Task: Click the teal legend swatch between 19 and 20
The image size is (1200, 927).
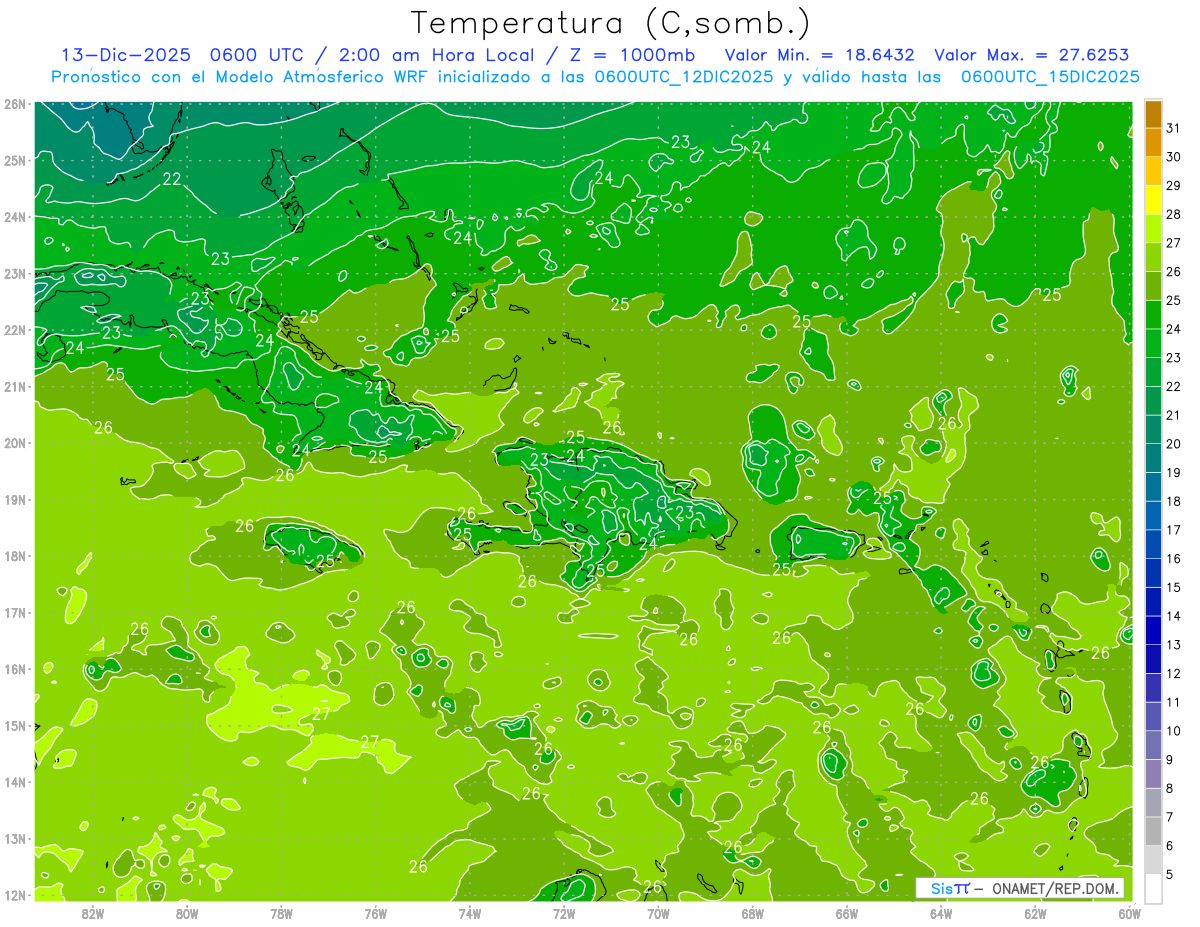Action: [x=1153, y=459]
